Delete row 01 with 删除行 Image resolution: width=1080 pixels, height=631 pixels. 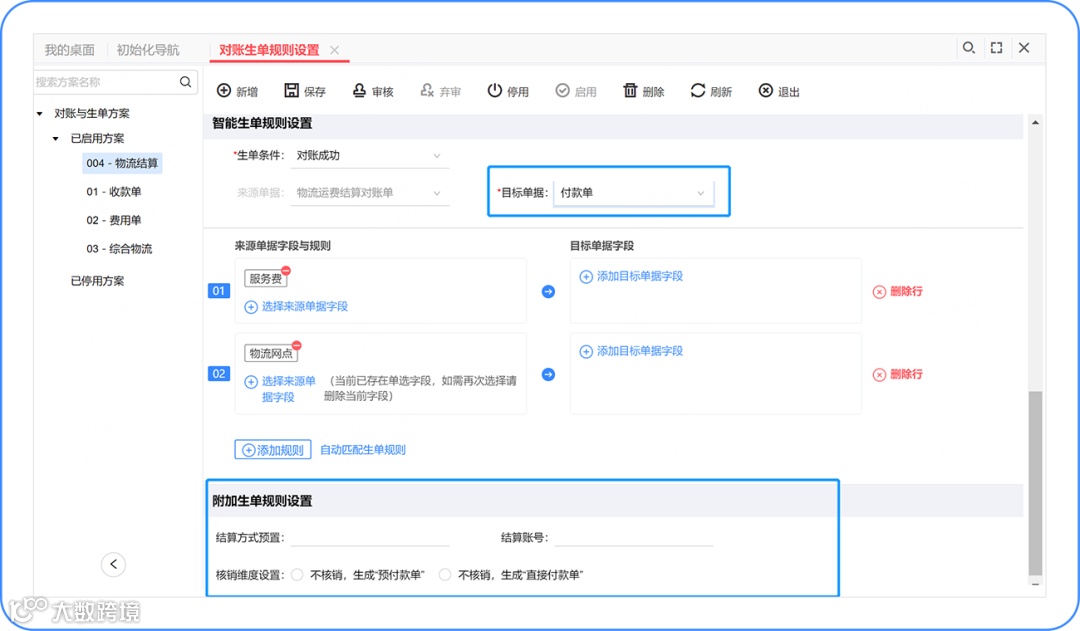[897, 291]
